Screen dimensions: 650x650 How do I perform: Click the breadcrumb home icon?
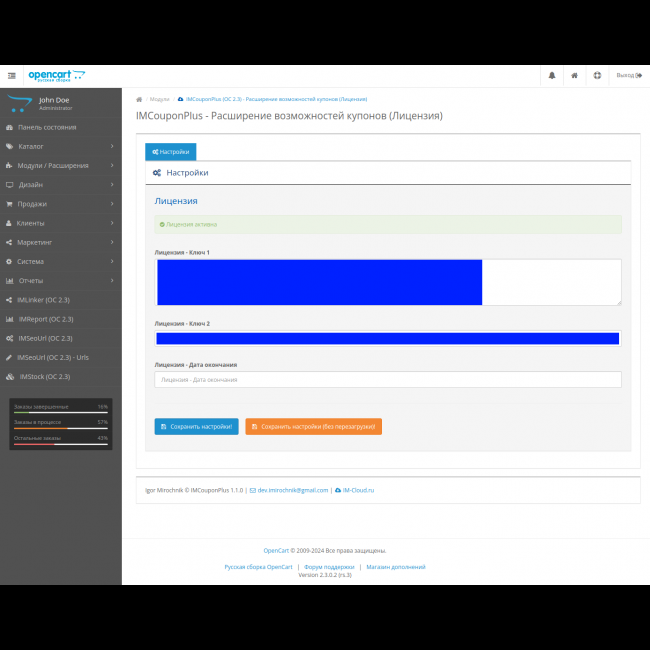[139, 100]
